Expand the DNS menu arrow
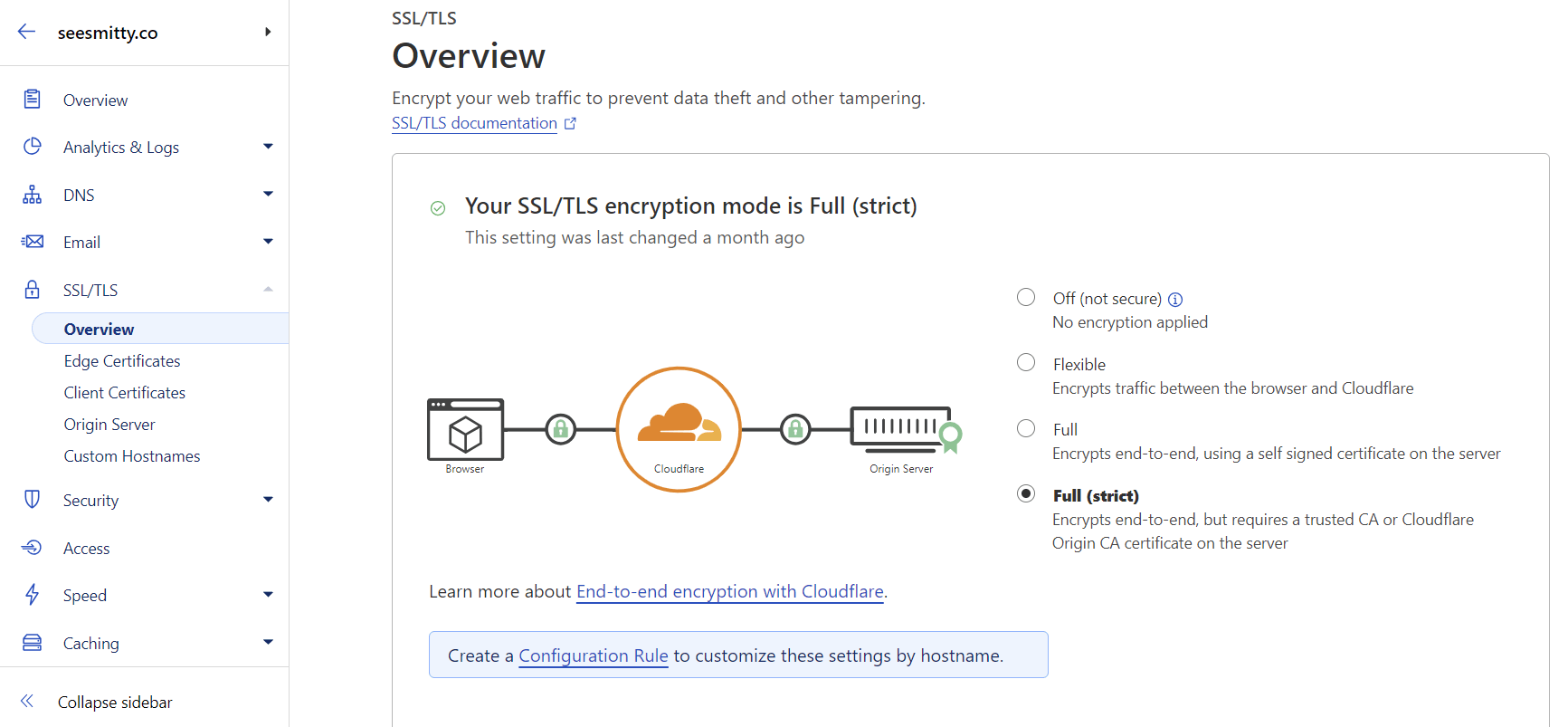 [268, 194]
